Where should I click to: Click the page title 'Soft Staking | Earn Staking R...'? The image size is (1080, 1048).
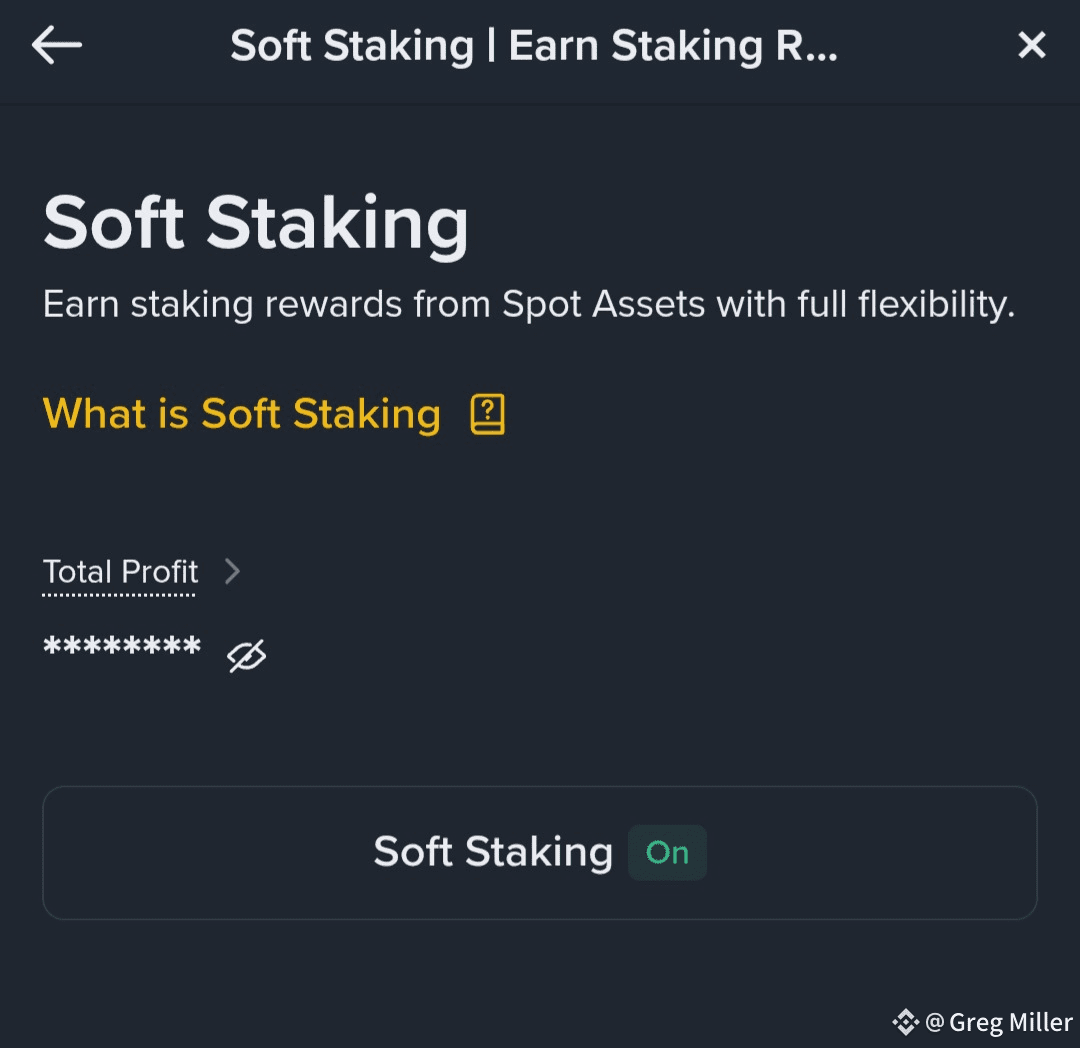(x=534, y=45)
